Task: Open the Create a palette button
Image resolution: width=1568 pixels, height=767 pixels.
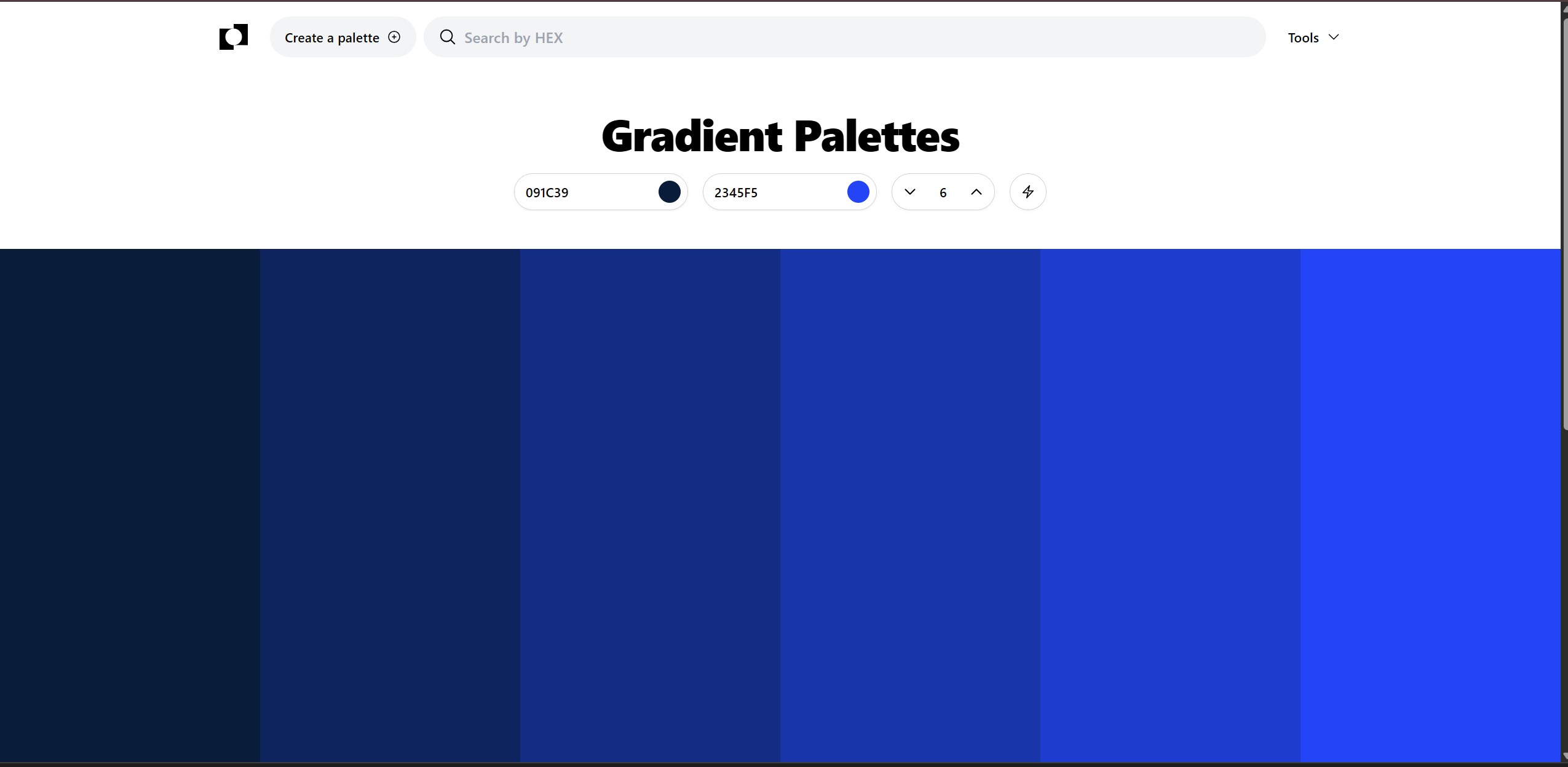Action: click(x=343, y=37)
